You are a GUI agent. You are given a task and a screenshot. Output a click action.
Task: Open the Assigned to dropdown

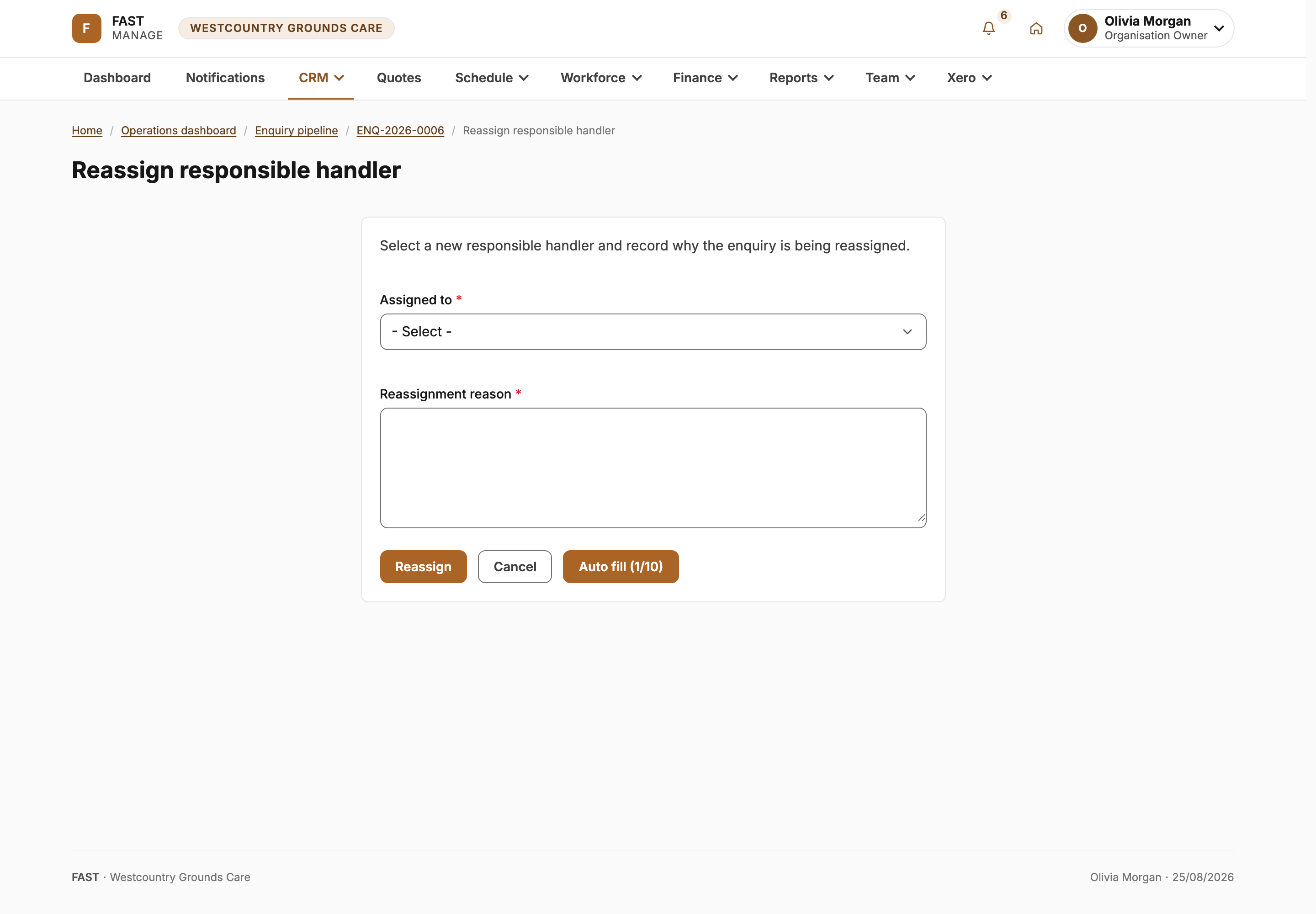click(653, 332)
